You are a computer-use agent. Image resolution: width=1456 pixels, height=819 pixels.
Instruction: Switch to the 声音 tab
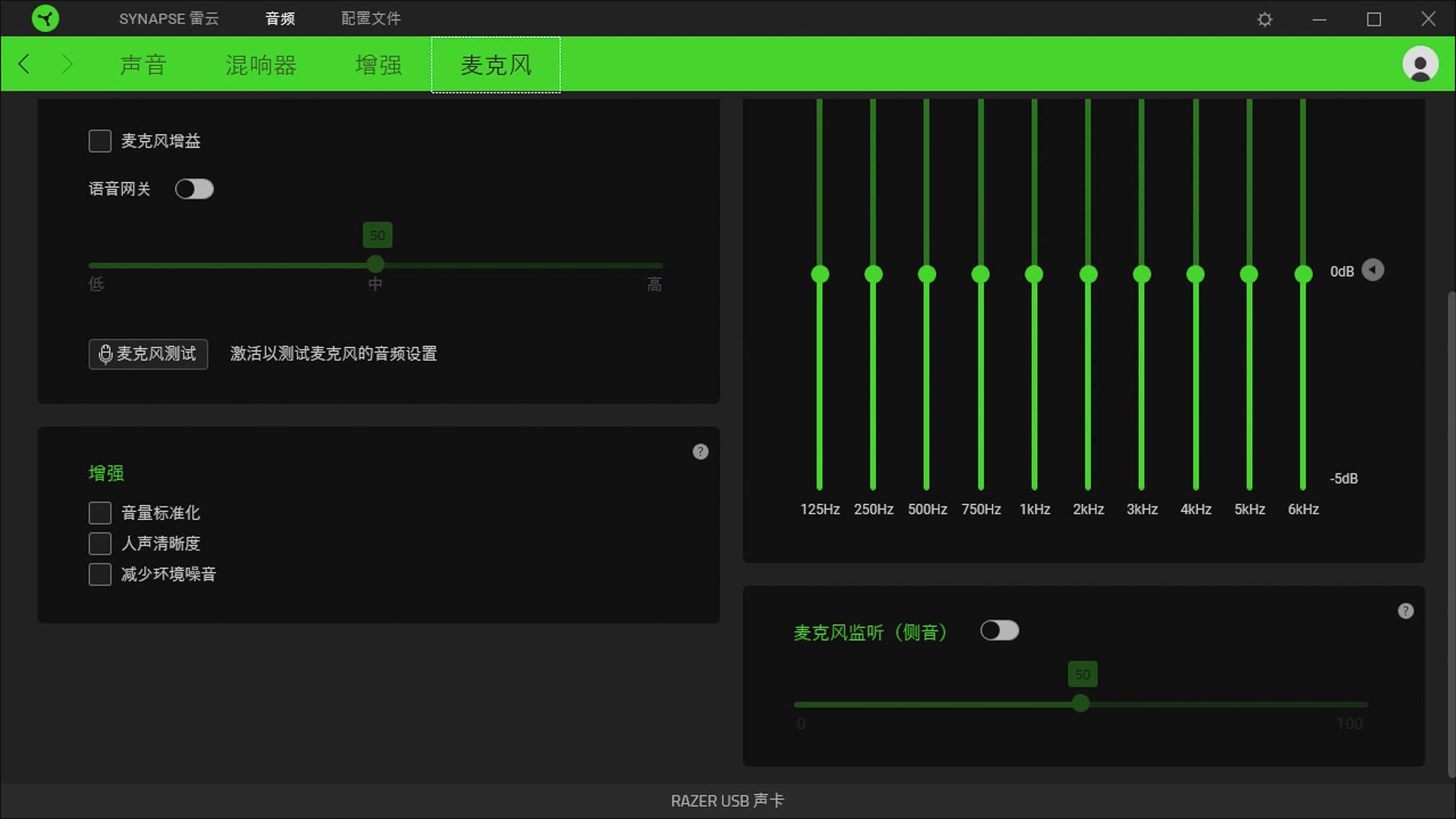[143, 64]
